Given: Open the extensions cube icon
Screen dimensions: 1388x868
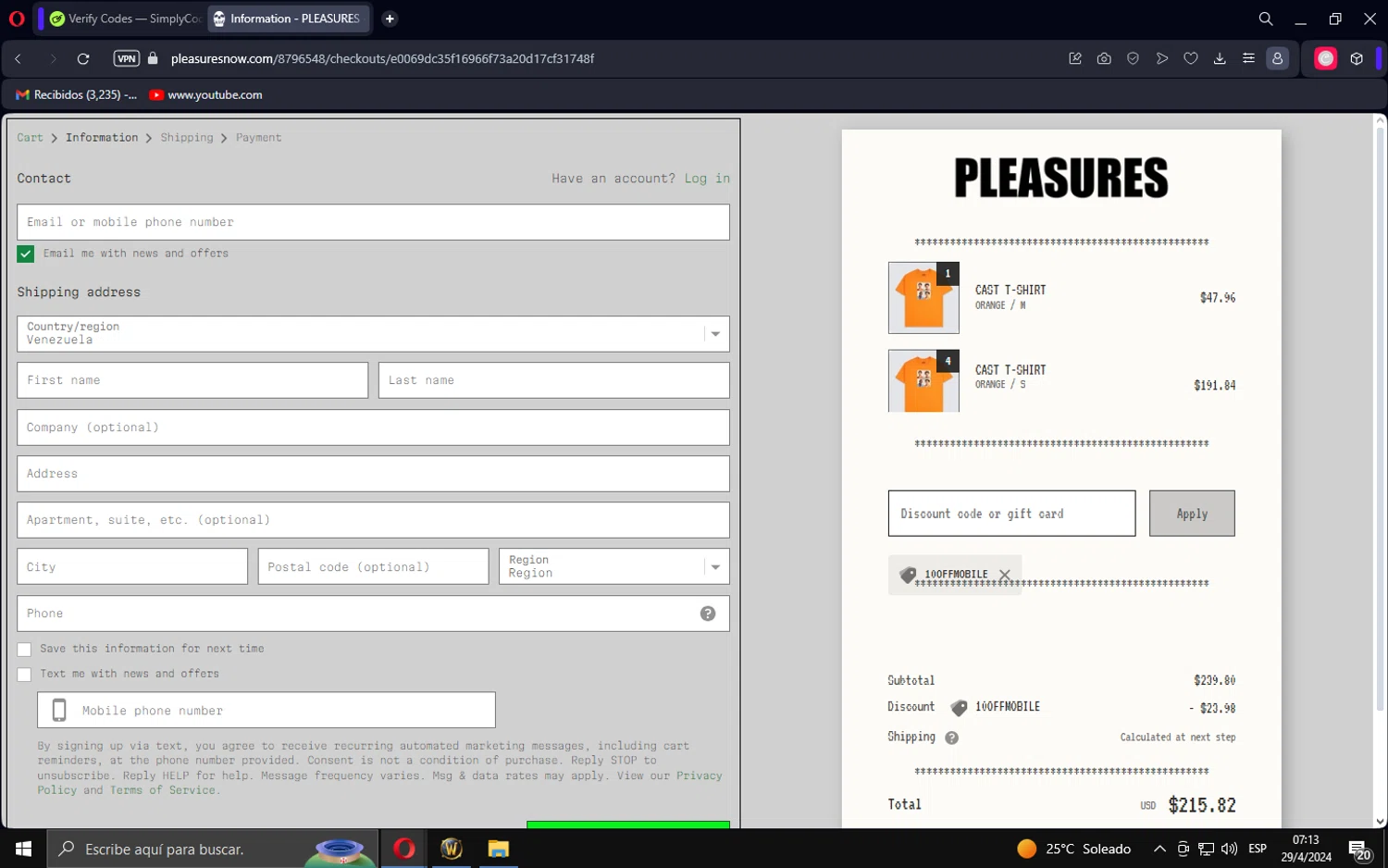Looking at the screenshot, I should [1357, 58].
